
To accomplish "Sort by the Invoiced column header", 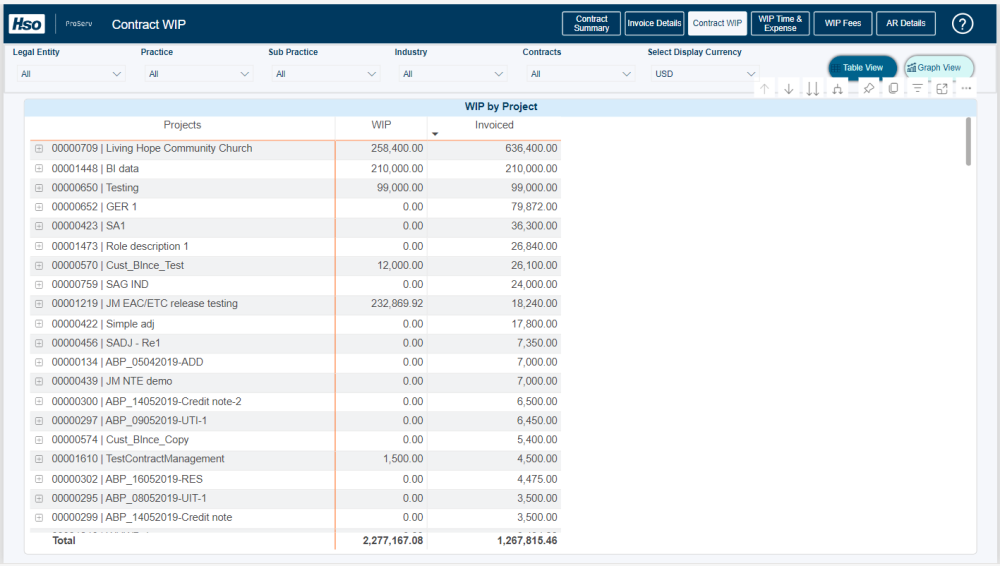I will [x=494, y=126].
